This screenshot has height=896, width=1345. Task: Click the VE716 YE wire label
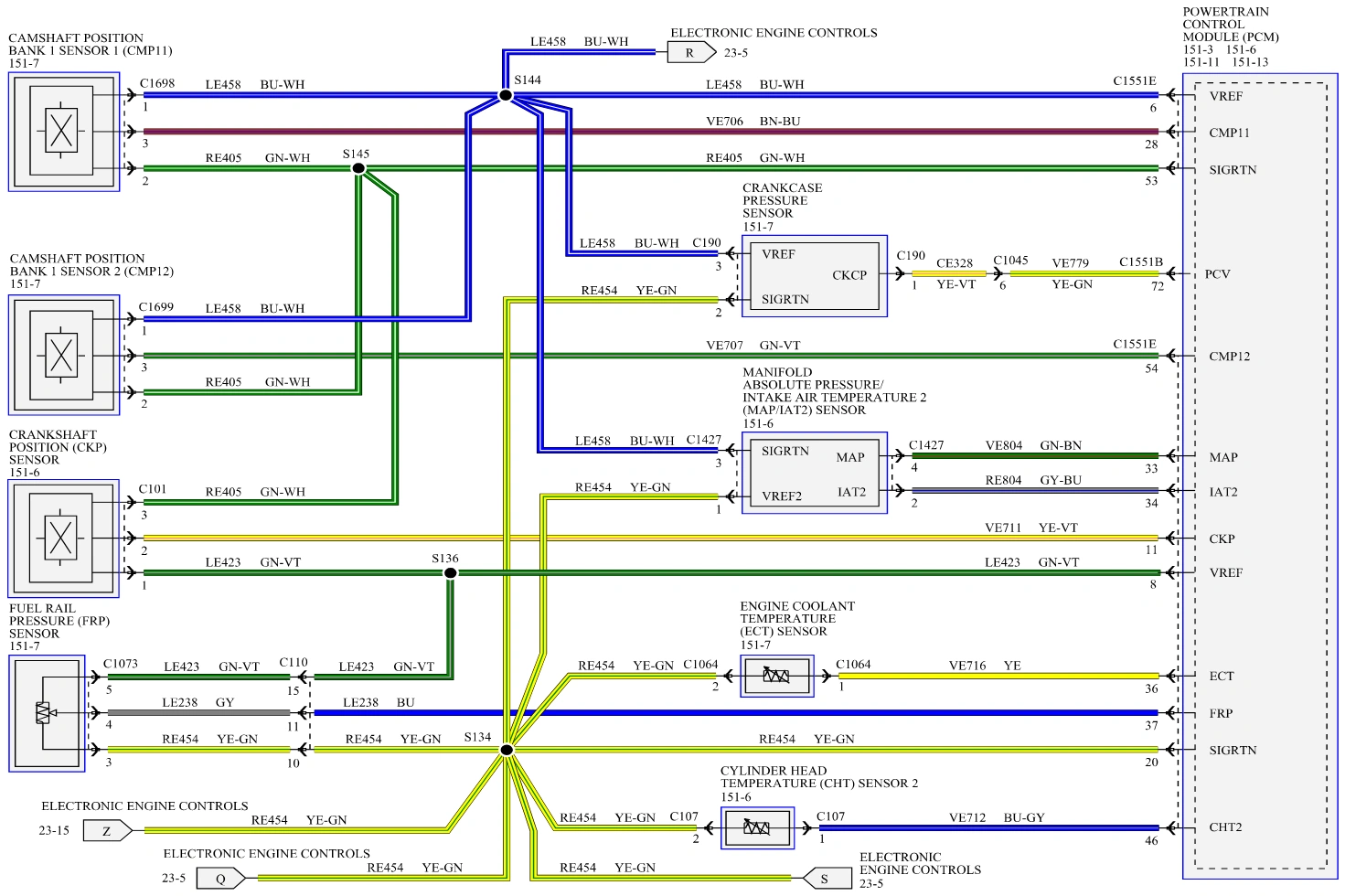click(985, 666)
